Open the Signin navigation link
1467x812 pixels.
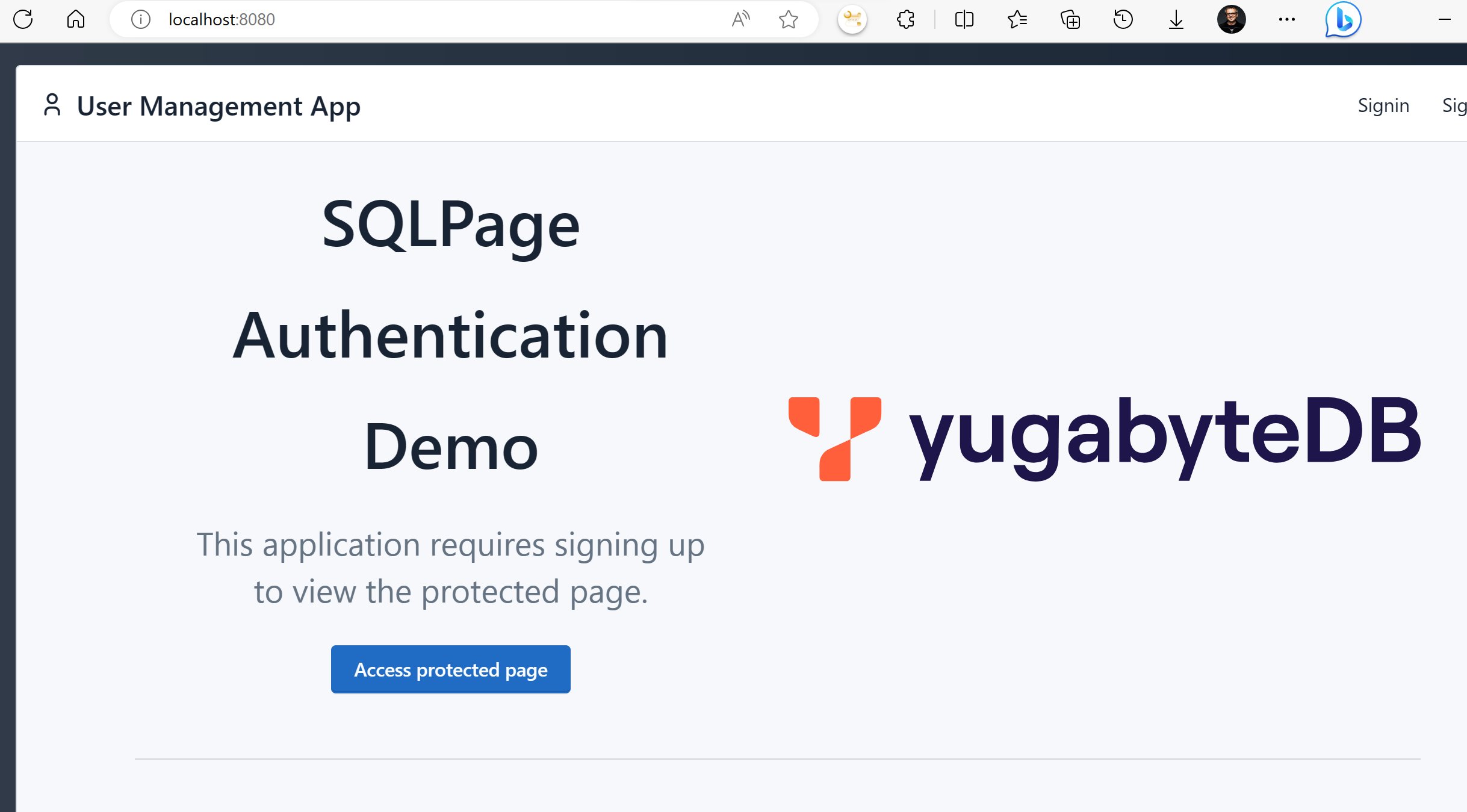click(x=1383, y=106)
